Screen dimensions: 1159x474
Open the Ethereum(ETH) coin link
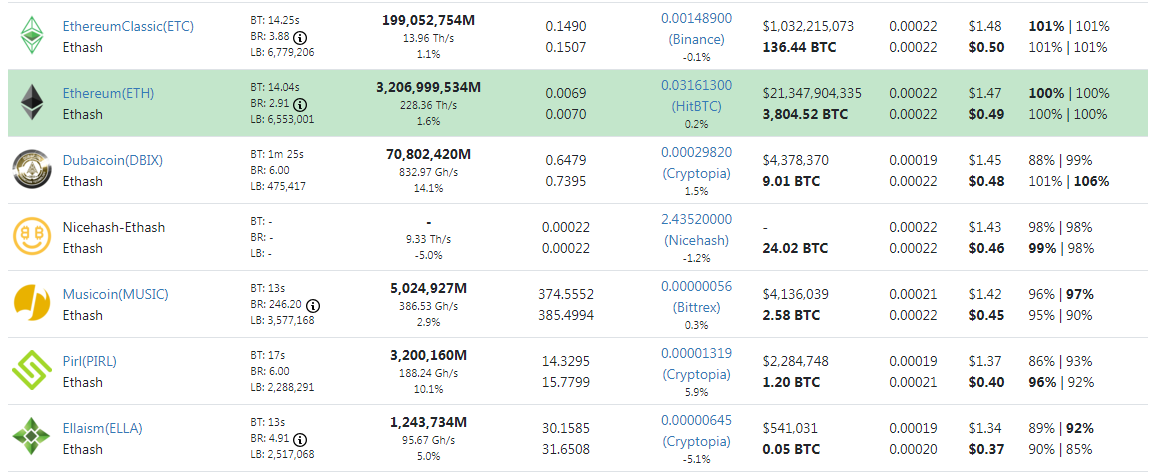pyautogui.click(x=109, y=93)
